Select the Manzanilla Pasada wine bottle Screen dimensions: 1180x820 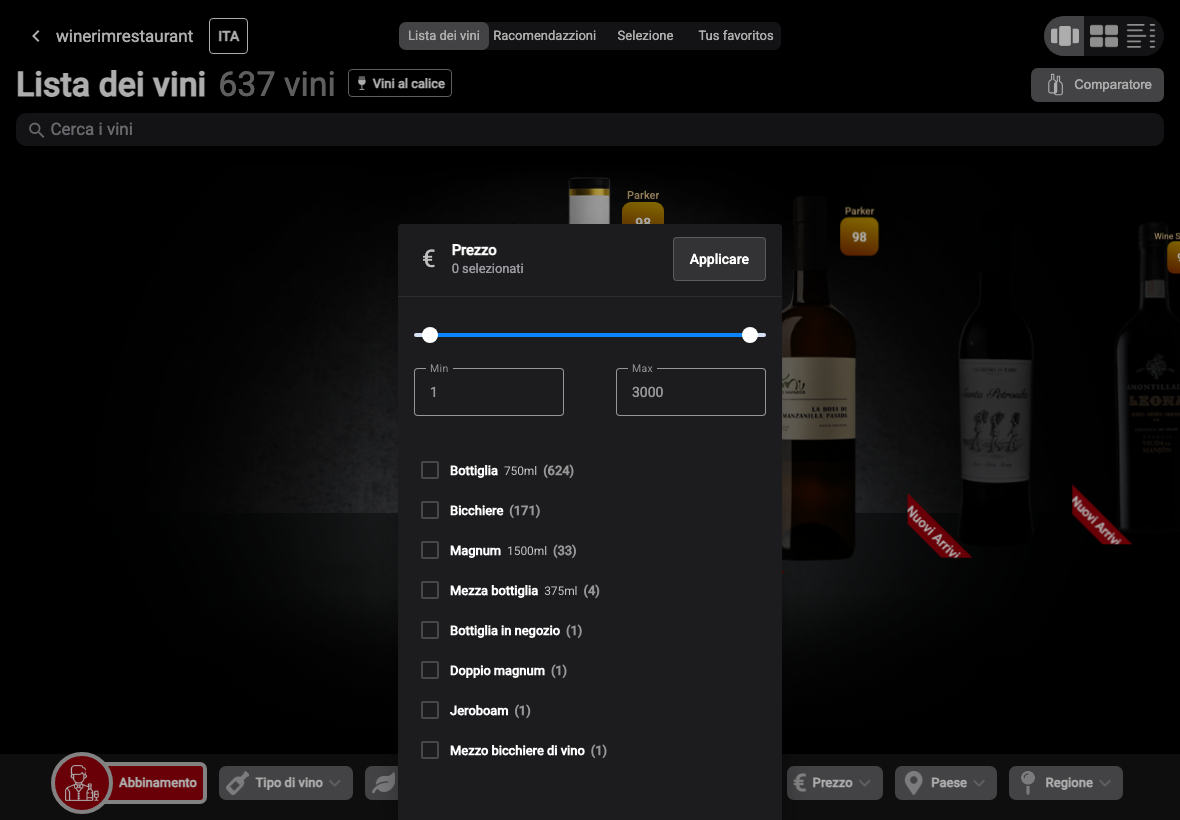[819, 376]
